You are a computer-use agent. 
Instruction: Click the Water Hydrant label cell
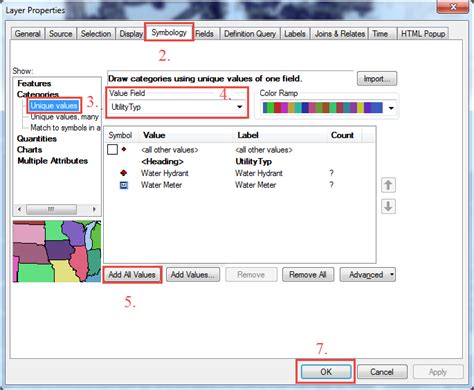259,173
